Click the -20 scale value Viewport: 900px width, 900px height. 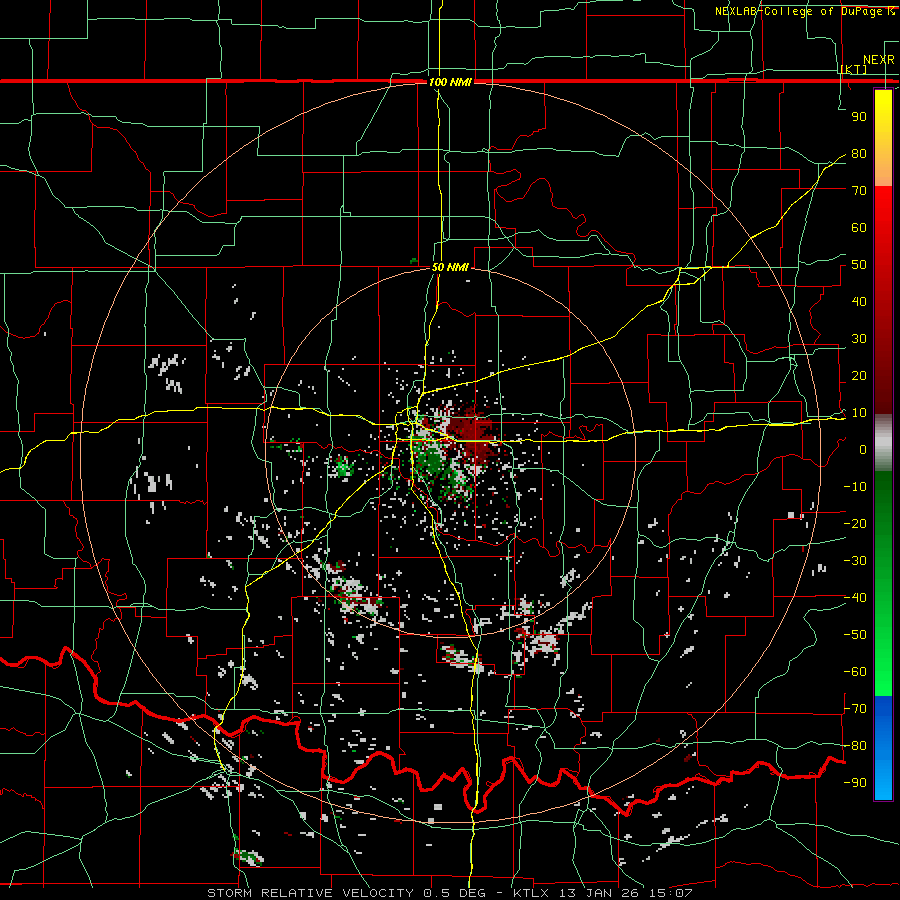point(855,524)
